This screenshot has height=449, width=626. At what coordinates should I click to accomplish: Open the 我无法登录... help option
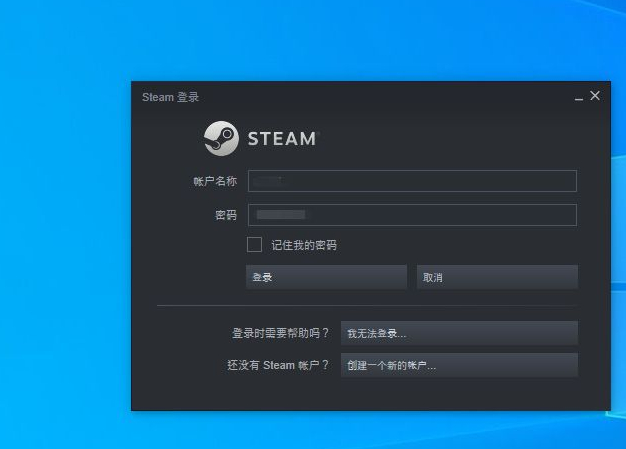coord(459,333)
